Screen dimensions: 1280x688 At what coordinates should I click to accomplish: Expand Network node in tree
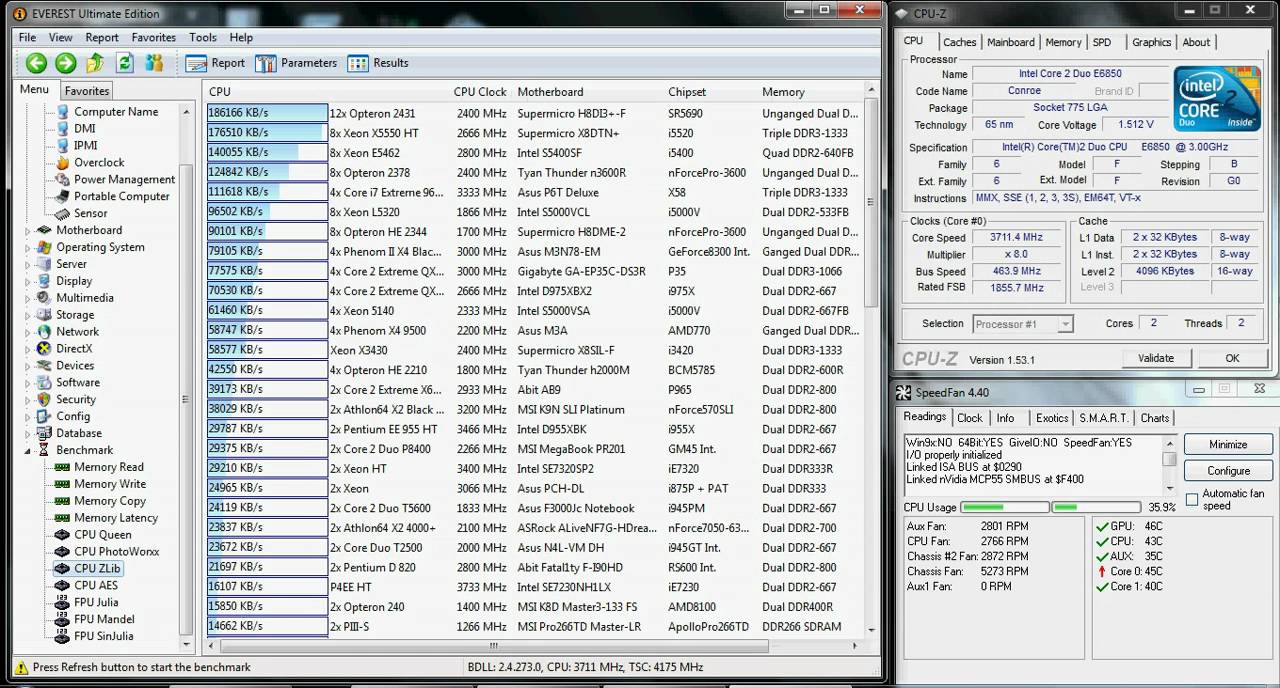29,332
